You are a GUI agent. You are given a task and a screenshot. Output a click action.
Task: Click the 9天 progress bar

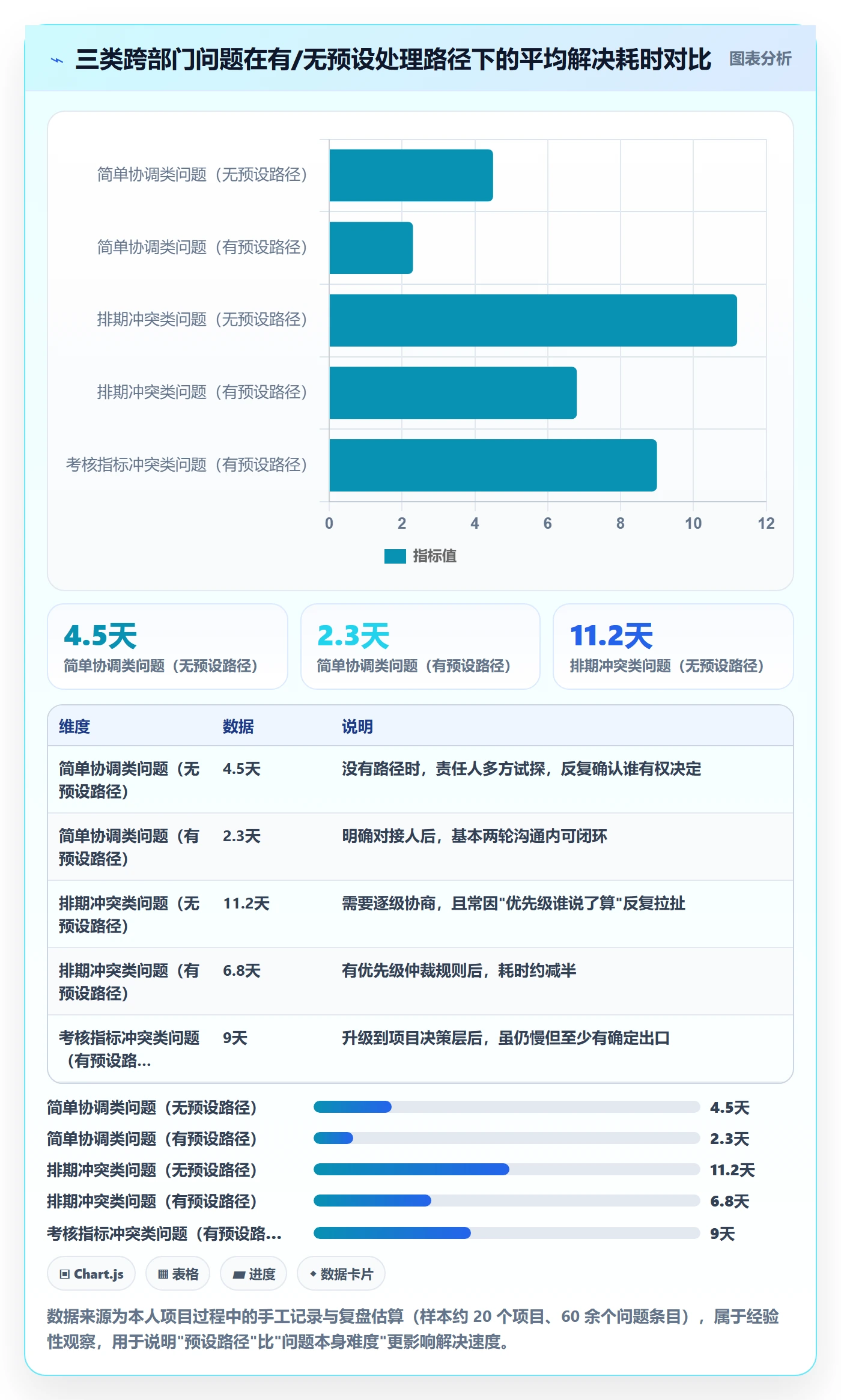[x=506, y=1233]
